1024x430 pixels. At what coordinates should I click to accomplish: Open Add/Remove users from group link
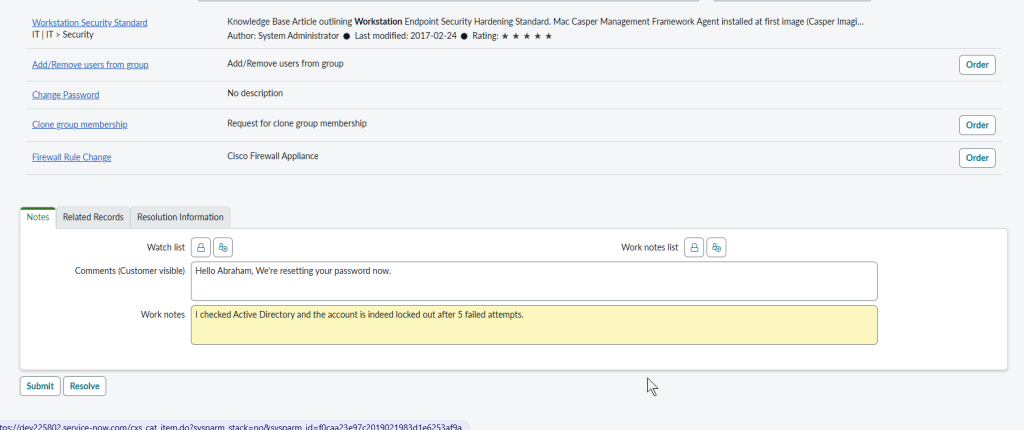(90, 65)
